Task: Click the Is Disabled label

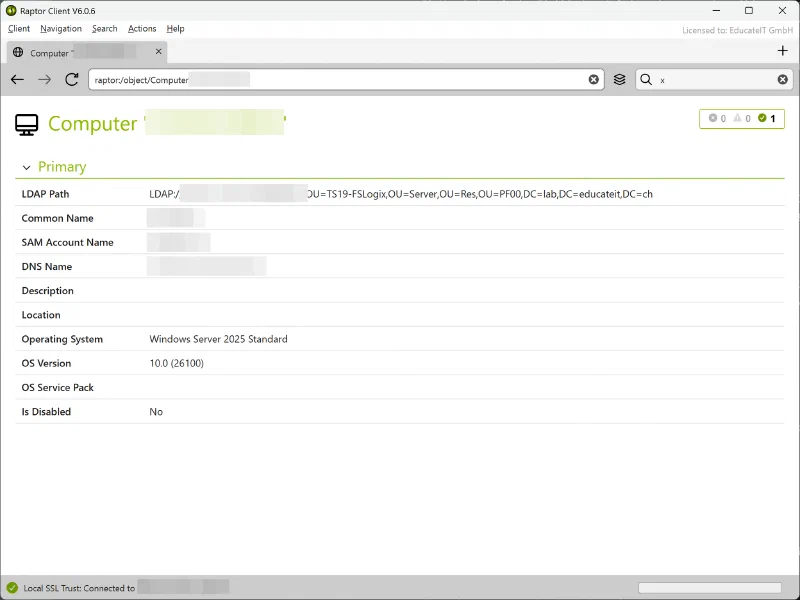Action: click(46, 412)
